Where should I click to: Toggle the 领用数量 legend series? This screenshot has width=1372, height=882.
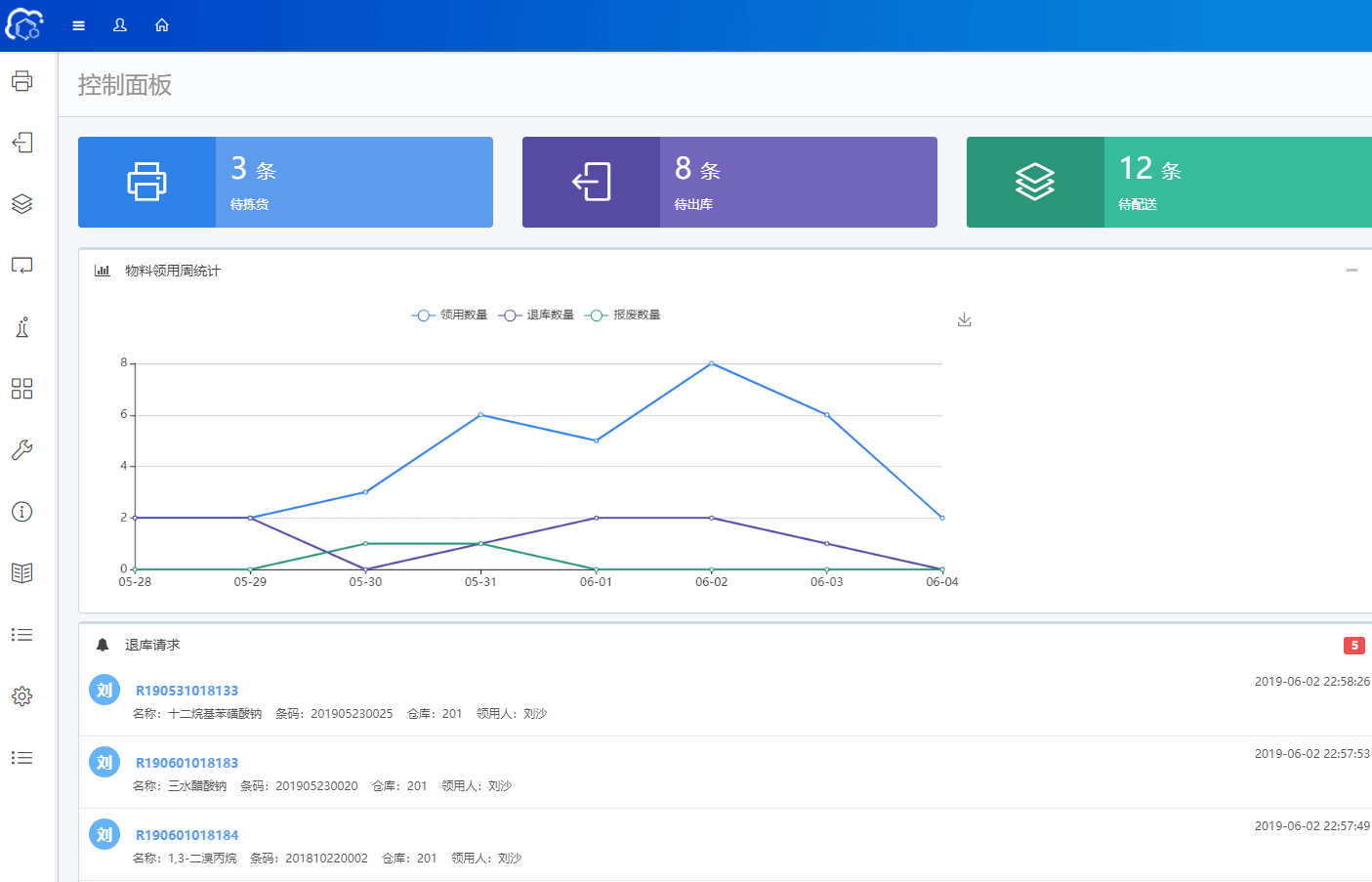pos(449,315)
